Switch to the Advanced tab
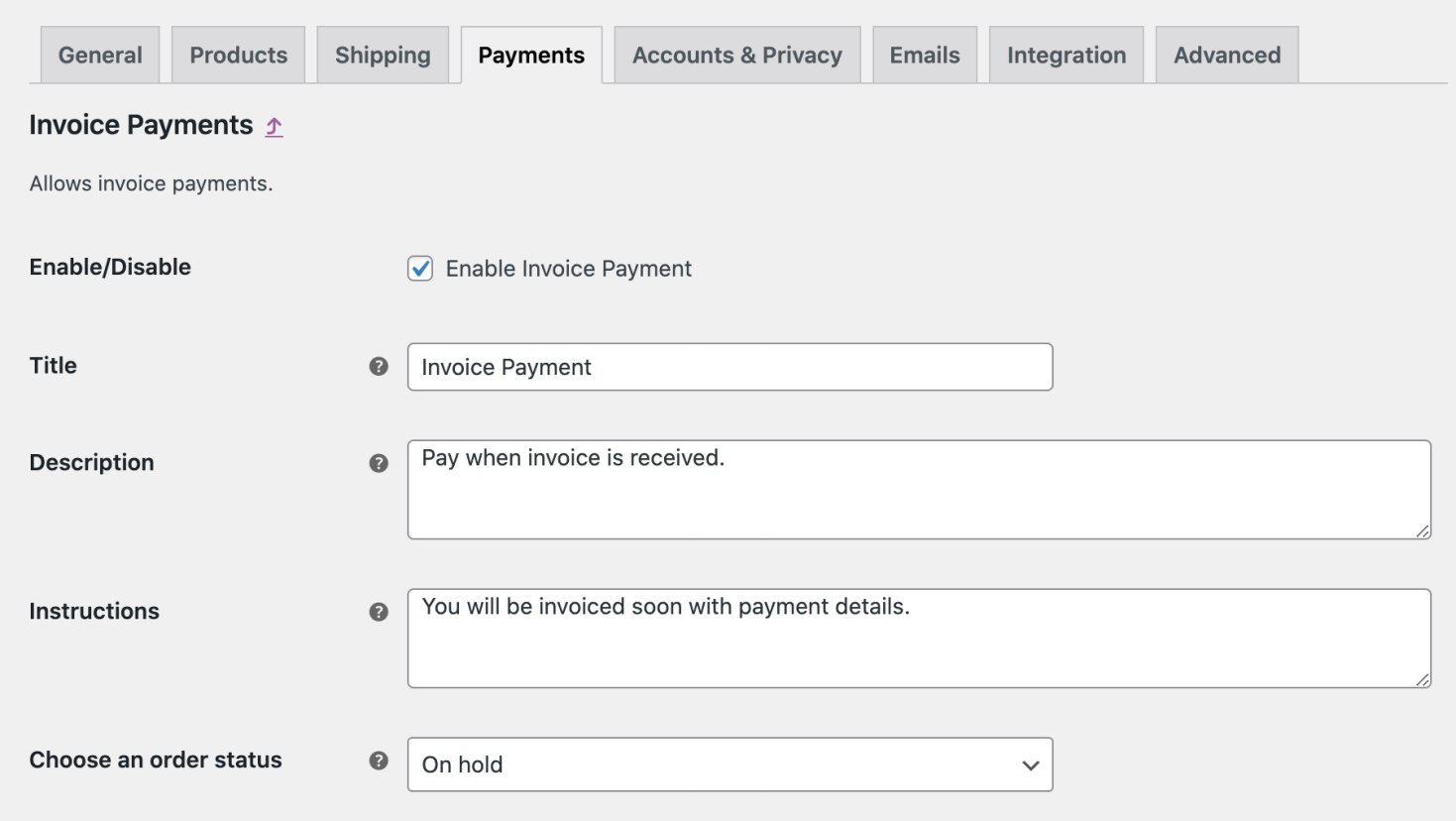The height and width of the screenshot is (821, 1456). [1226, 55]
